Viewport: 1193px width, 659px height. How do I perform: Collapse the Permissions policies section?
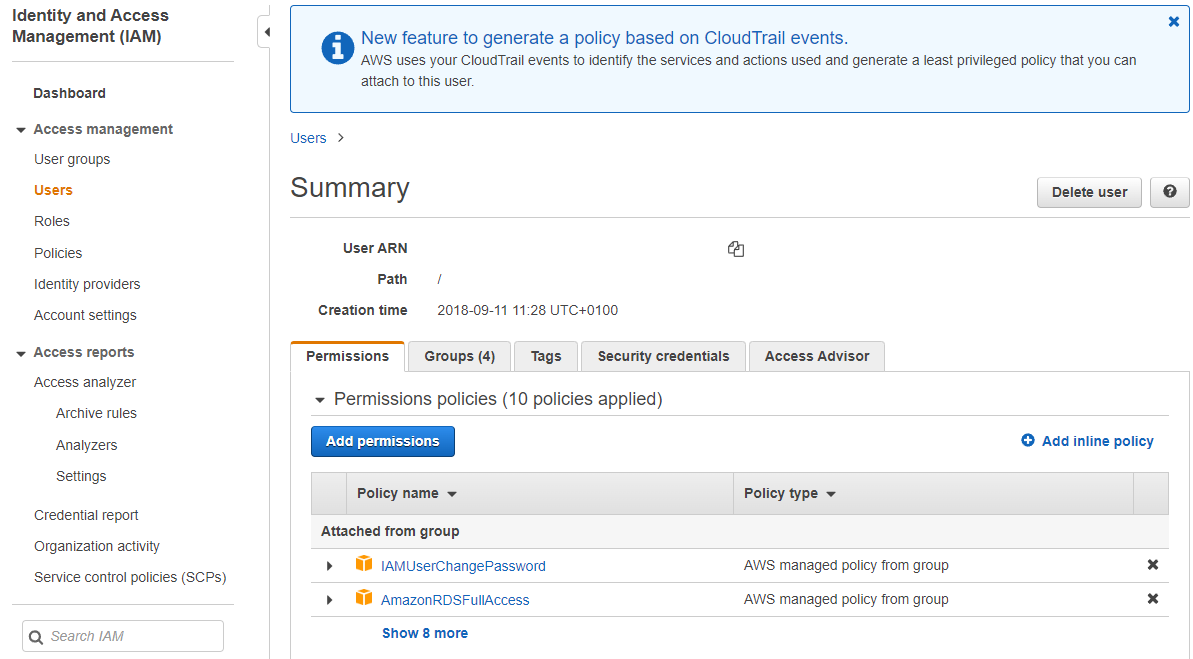click(x=320, y=400)
